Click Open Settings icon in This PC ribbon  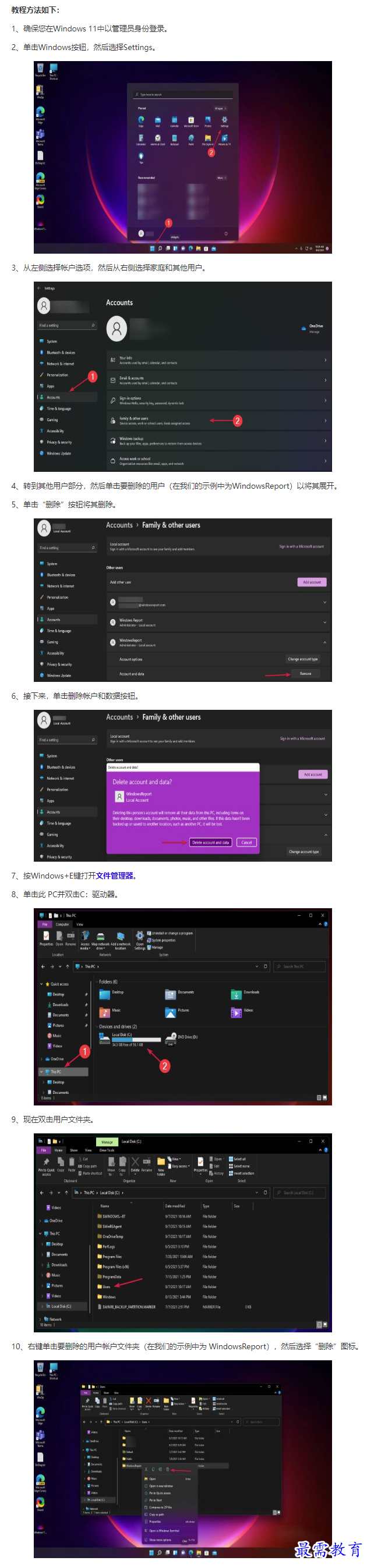pyautogui.click(x=140, y=940)
